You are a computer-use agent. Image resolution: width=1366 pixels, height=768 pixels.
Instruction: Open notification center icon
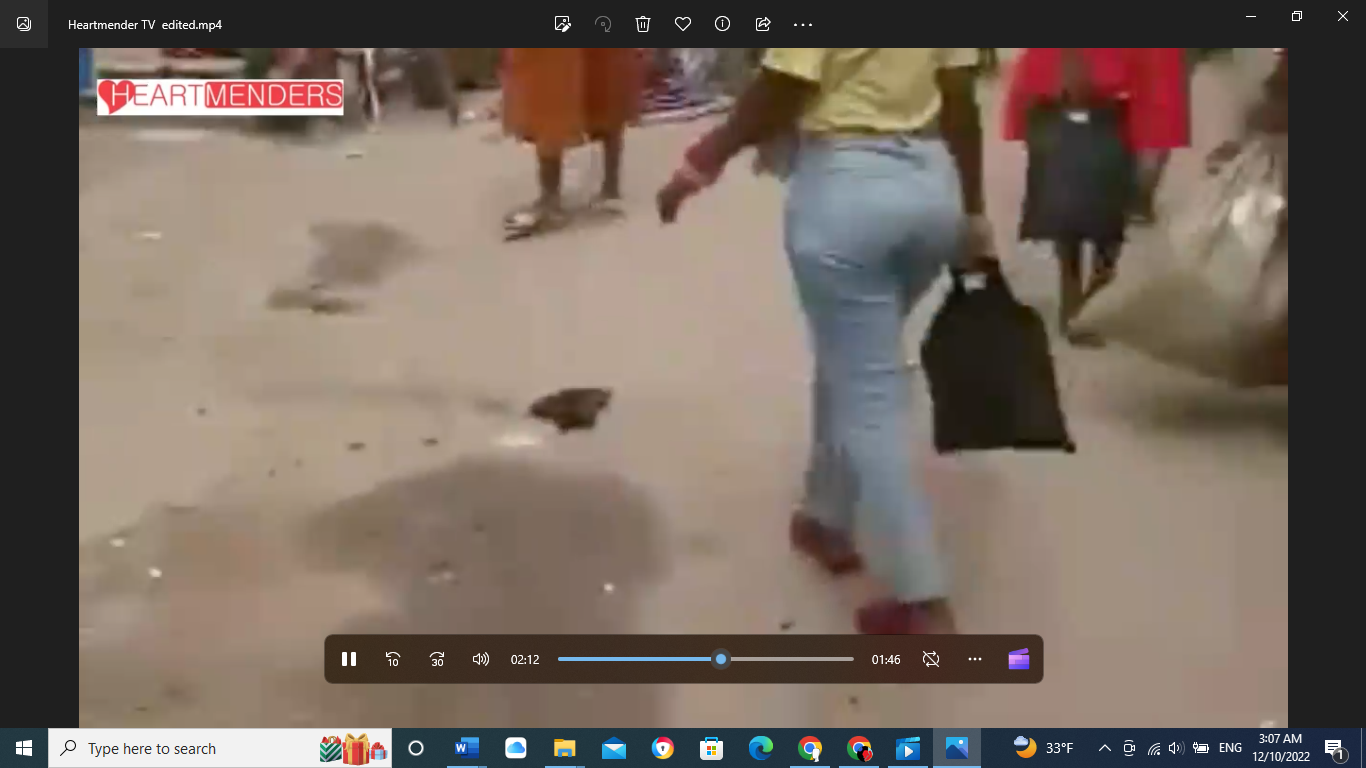pos(1335,748)
